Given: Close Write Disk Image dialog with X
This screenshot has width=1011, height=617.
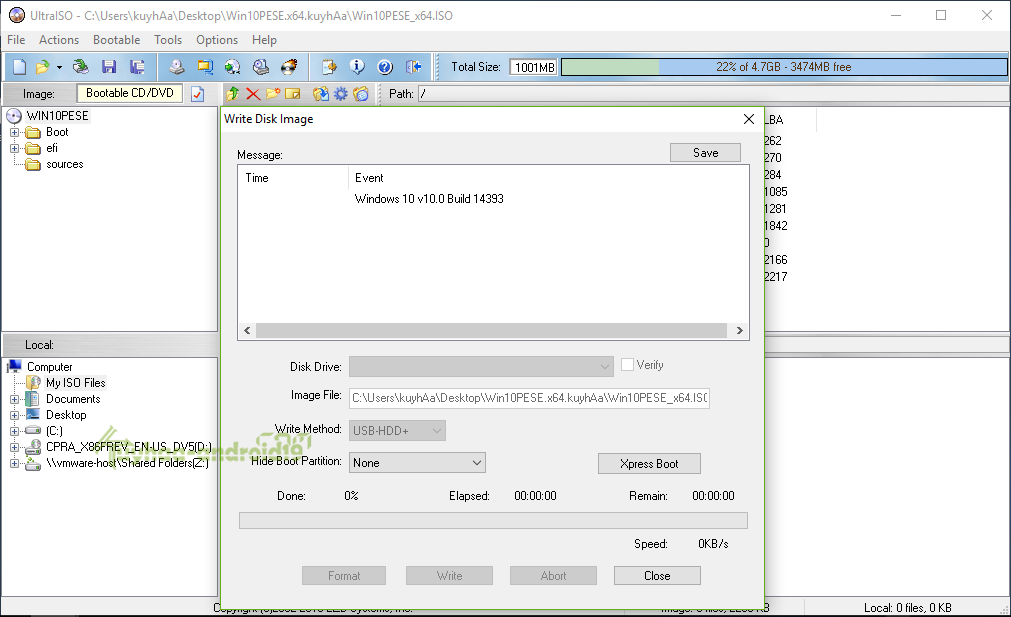Looking at the screenshot, I should tap(749, 119).
